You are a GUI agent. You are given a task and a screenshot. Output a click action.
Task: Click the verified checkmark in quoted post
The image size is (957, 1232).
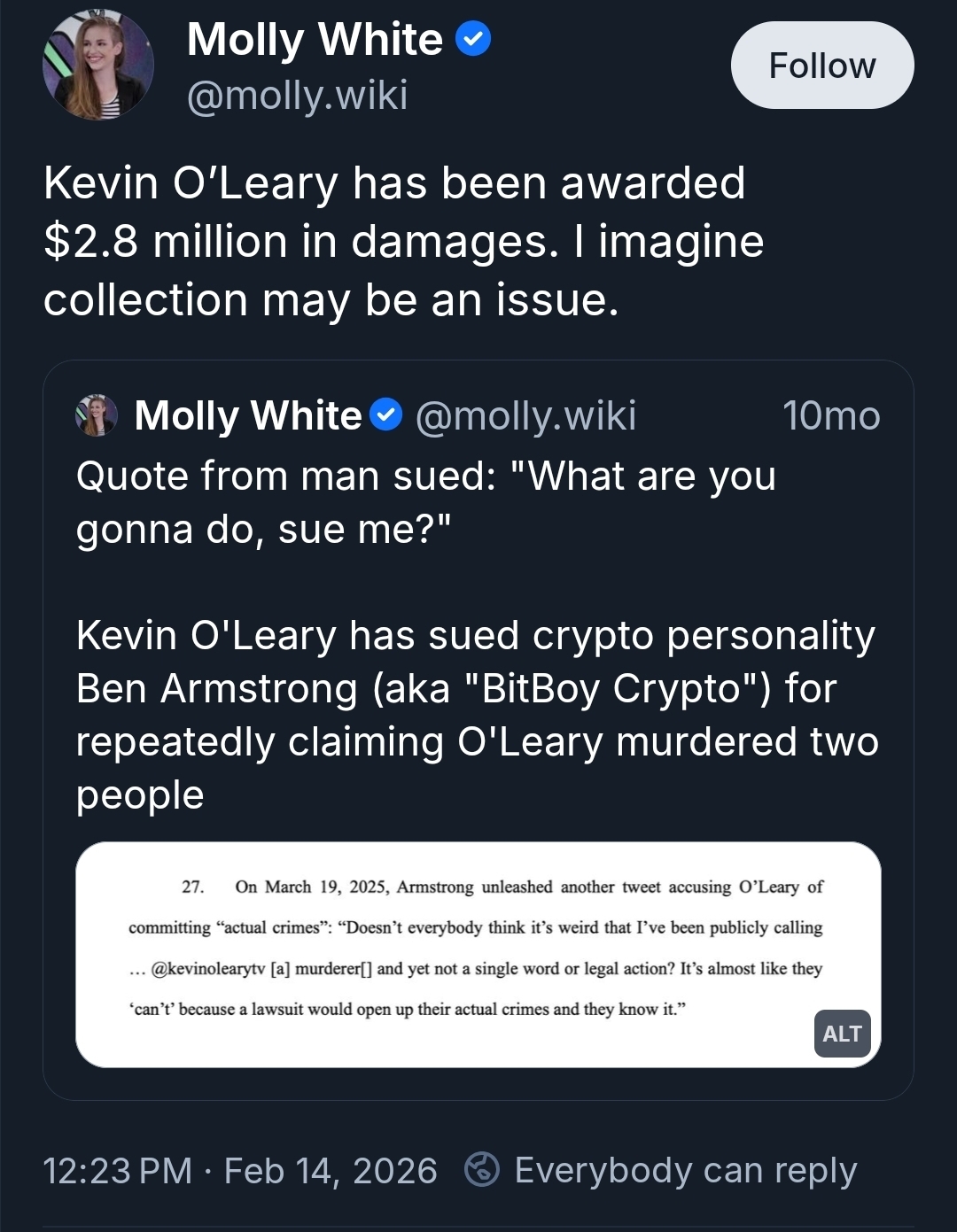385,415
